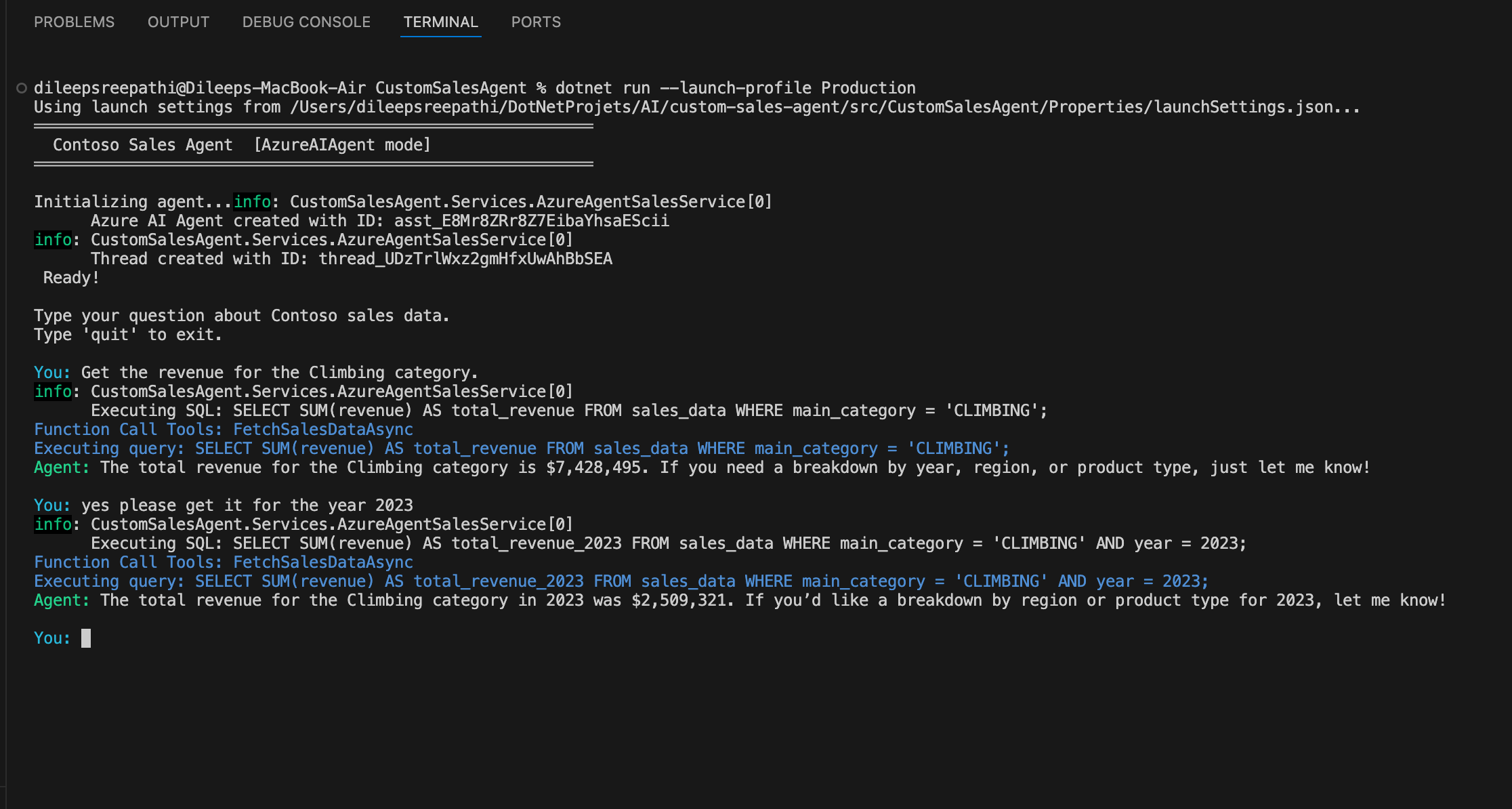Screen dimensions: 1512x809
Task: Click the green info label before Thread created
Action: (x=53, y=240)
